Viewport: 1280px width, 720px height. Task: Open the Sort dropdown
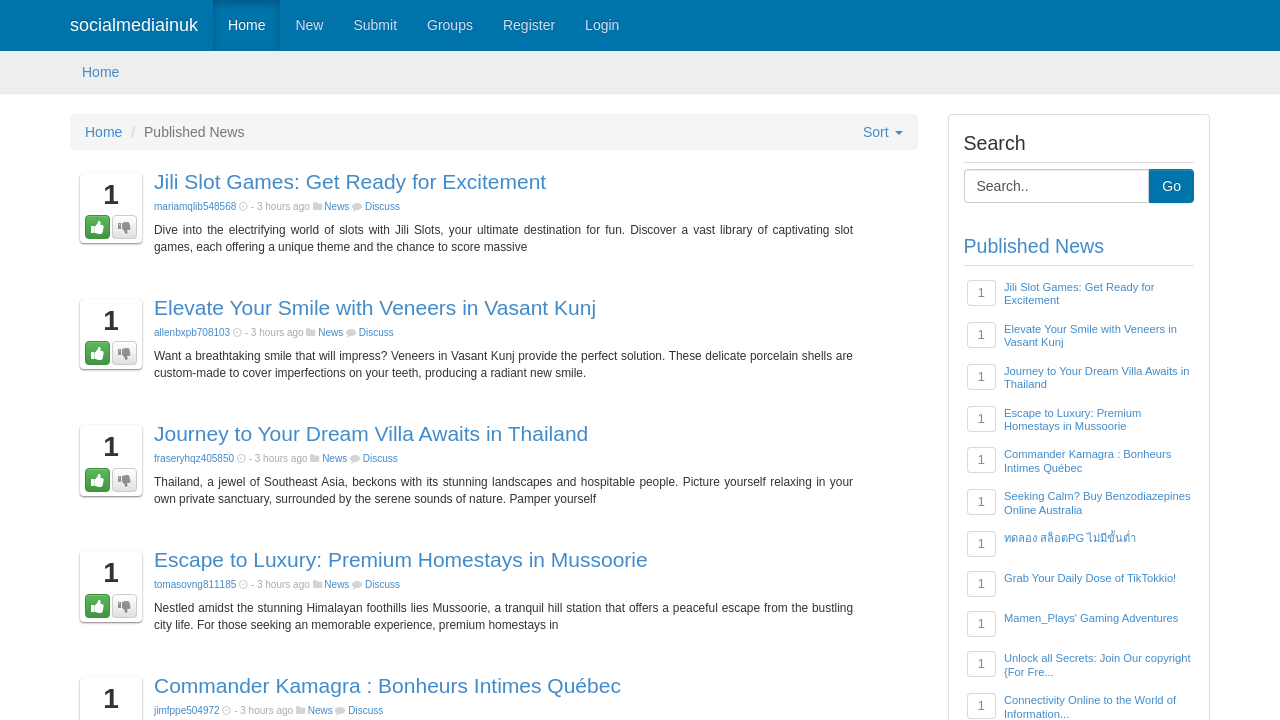pyautogui.click(x=882, y=132)
